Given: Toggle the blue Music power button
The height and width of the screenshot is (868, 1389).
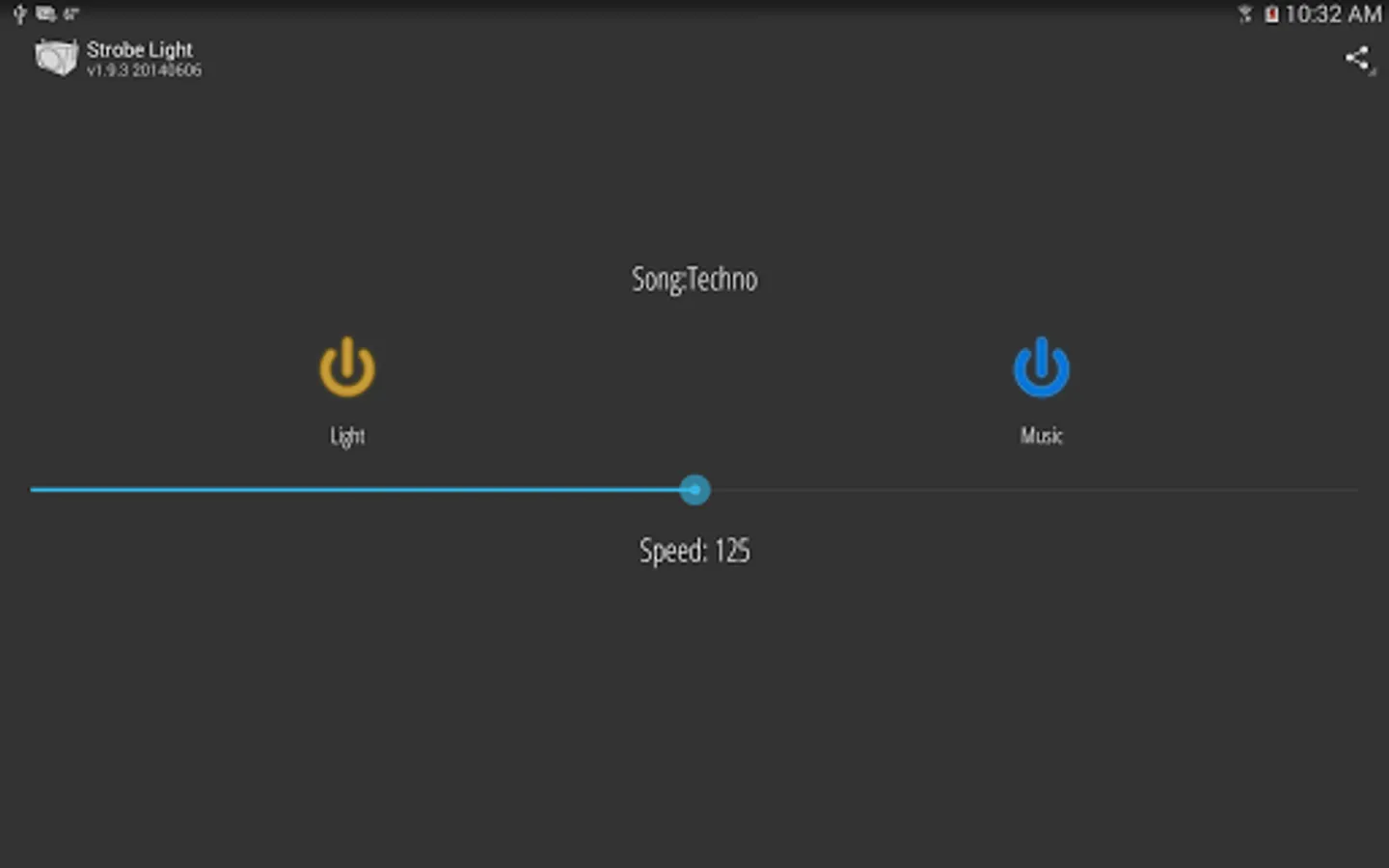Looking at the screenshot, I should click(x=1042, y=366).
